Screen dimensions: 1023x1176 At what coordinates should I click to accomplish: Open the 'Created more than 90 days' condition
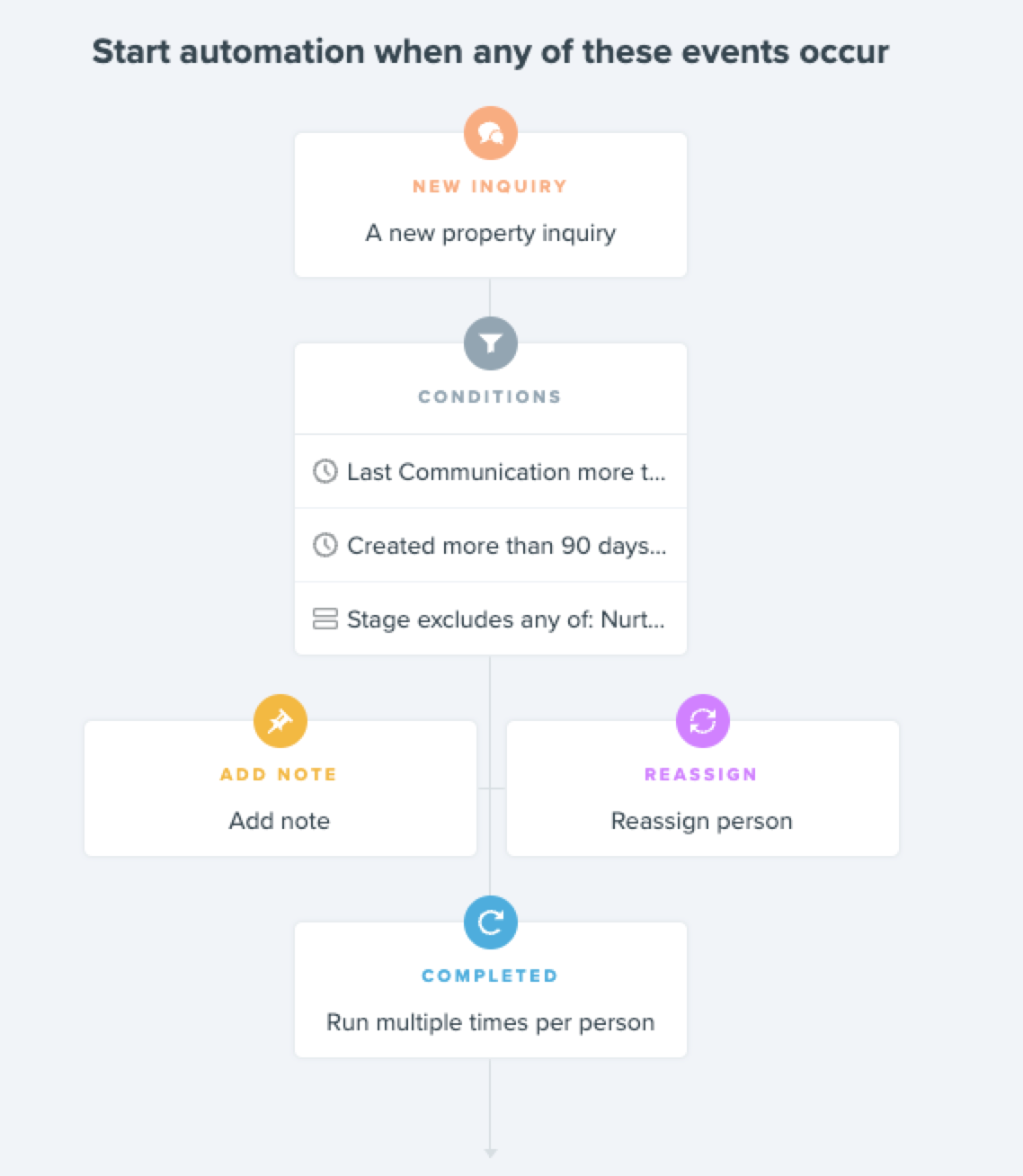pos(506,546)
